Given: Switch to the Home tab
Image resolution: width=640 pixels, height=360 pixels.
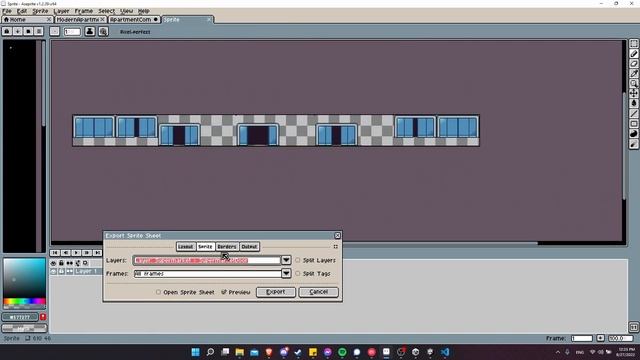Looking at the screenshot, I should pyautogui.click(x=27, y=19).
